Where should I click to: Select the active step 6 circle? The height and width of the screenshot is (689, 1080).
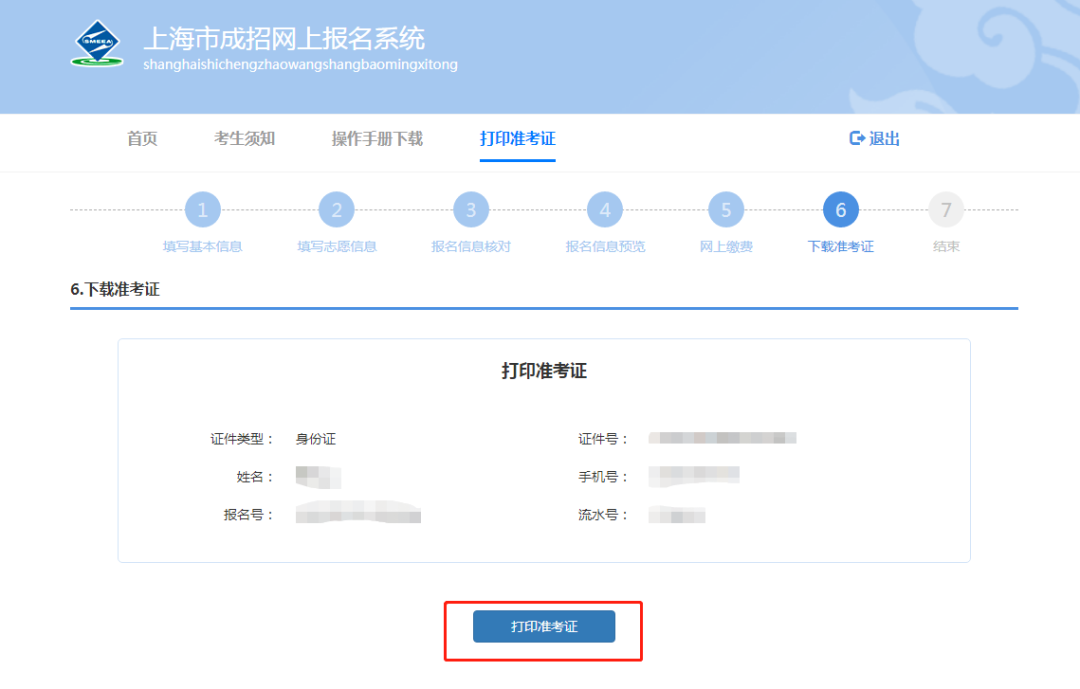tap(840, 210)
